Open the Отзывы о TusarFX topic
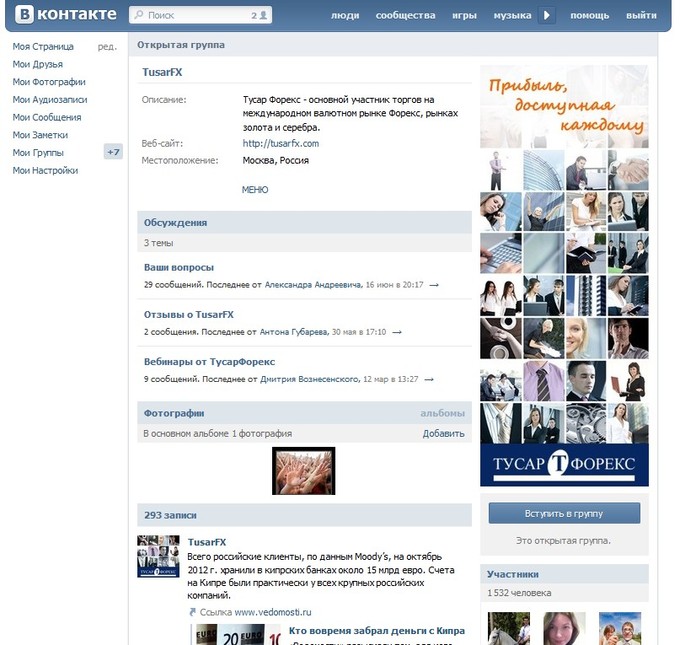The height and width of the screenshot is (645, 680). coord(189,314)
